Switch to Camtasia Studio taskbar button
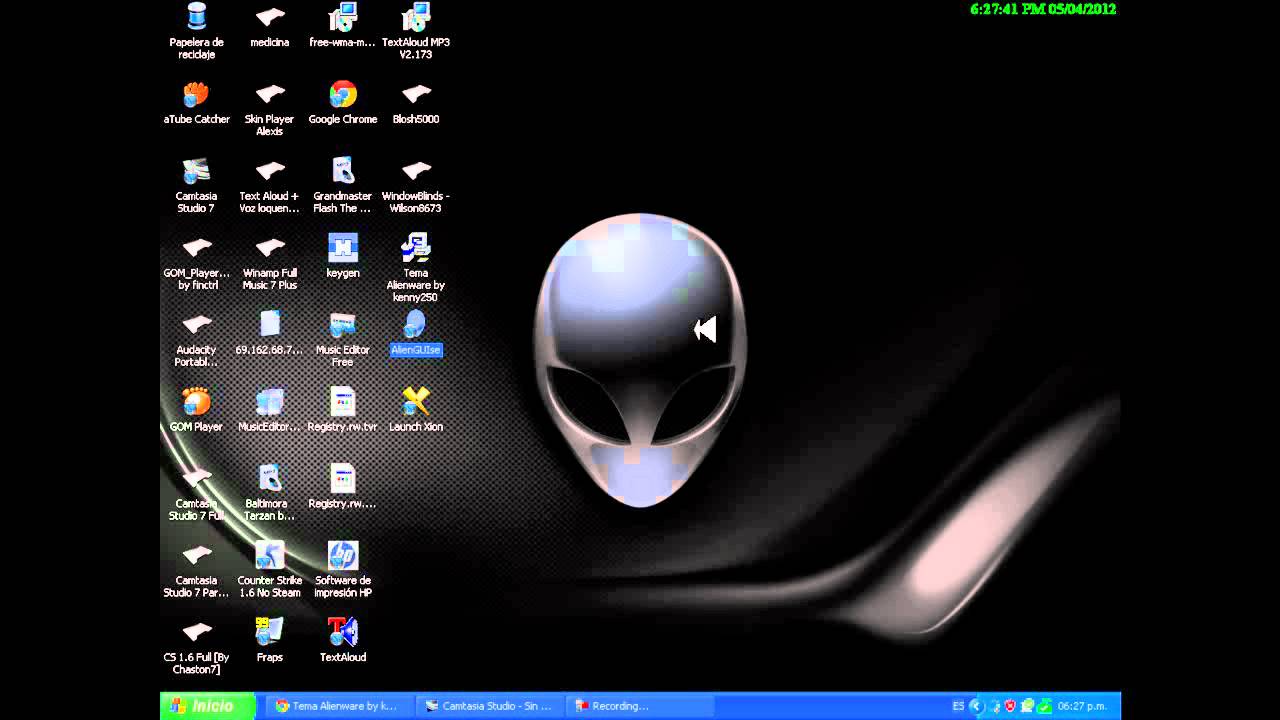The width and height of the screenshot is (1280, 720). 490,706
